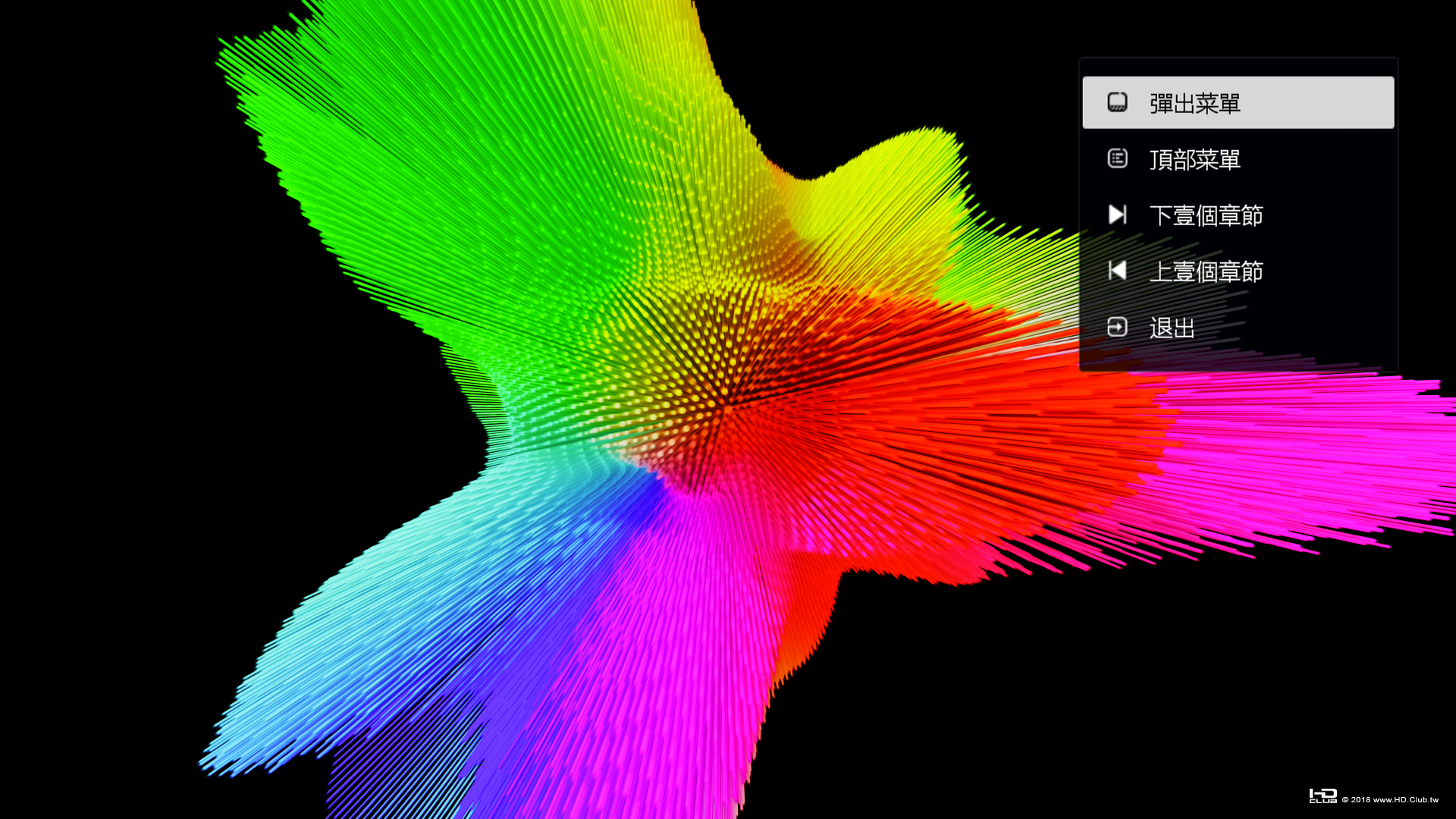Click the www.HD.Club.tw watermark link

[1405, 799]
